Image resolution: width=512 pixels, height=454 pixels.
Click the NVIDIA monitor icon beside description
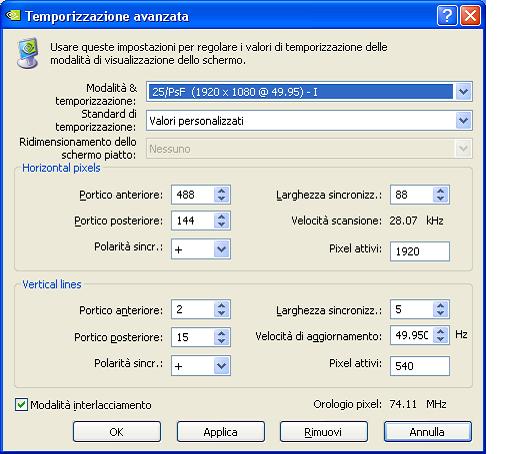click(28, 53)
